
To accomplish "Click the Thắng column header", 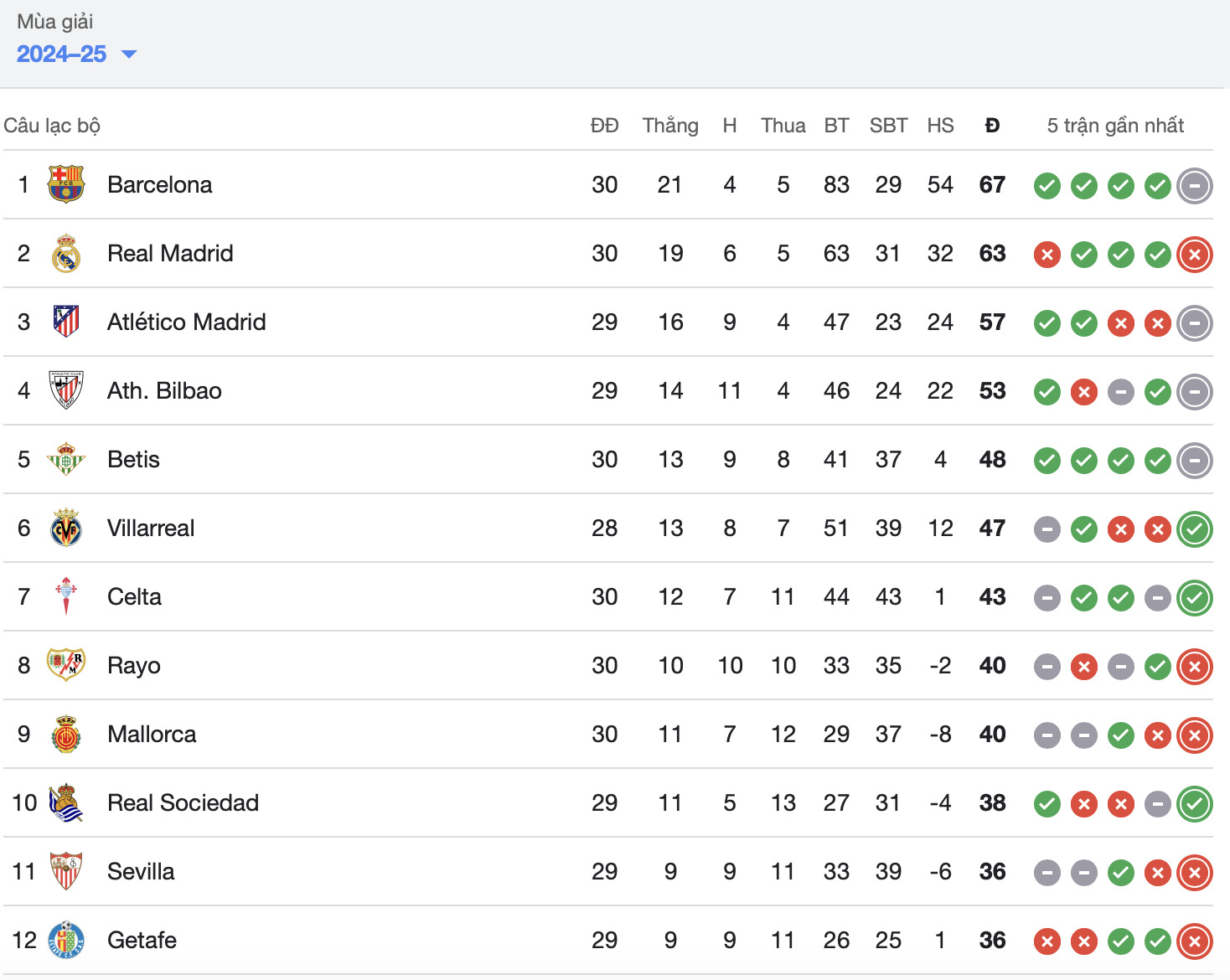I will click(x=670, y=126).
